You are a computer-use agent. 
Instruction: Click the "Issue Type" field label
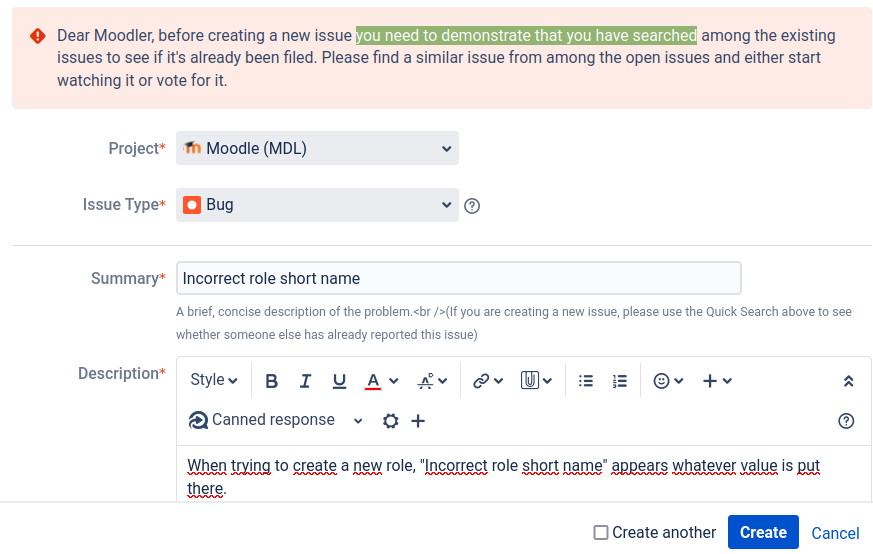click(121, 204)
